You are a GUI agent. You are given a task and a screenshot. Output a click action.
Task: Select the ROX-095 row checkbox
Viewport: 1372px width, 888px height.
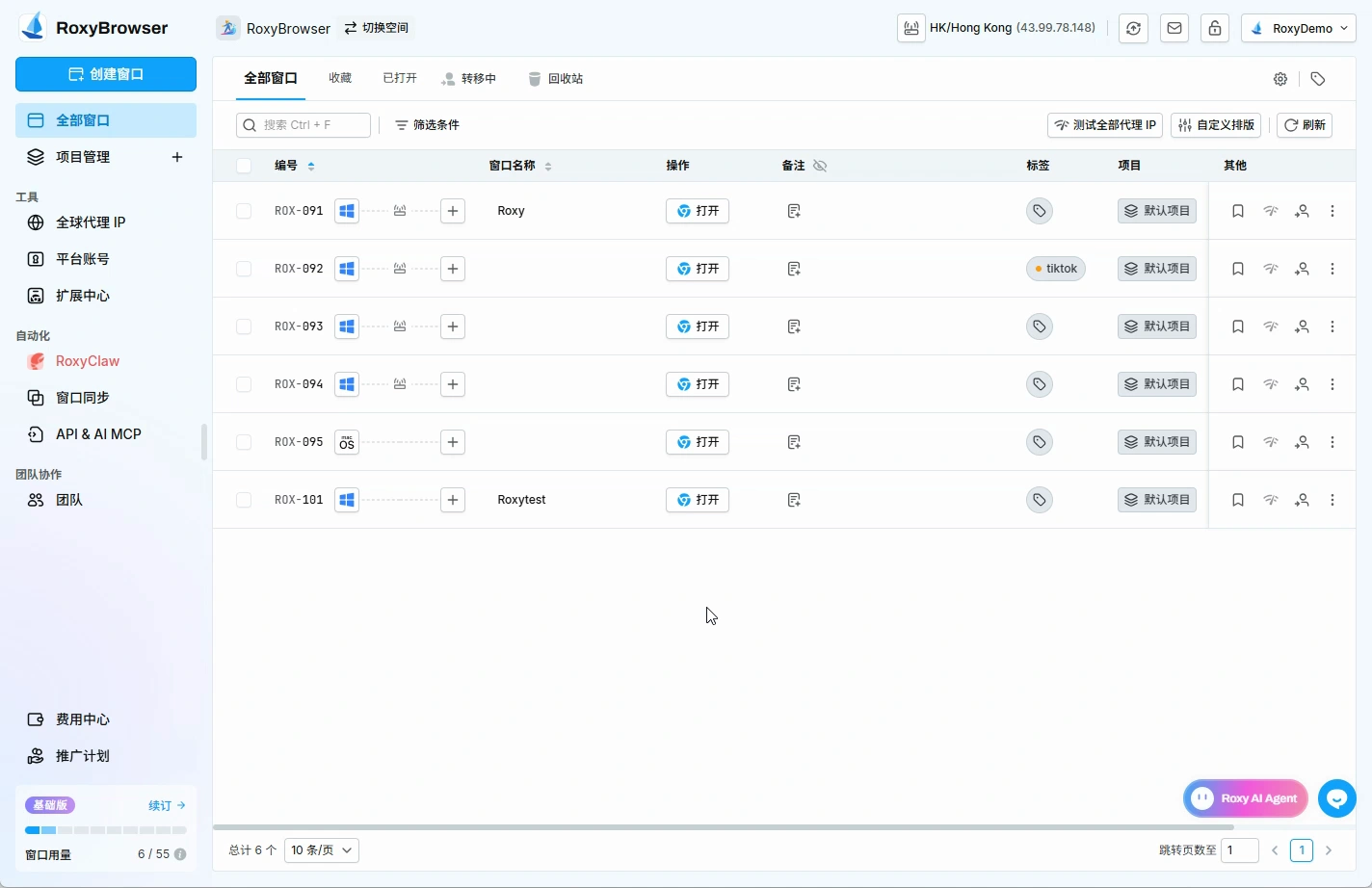pos(244,442)
